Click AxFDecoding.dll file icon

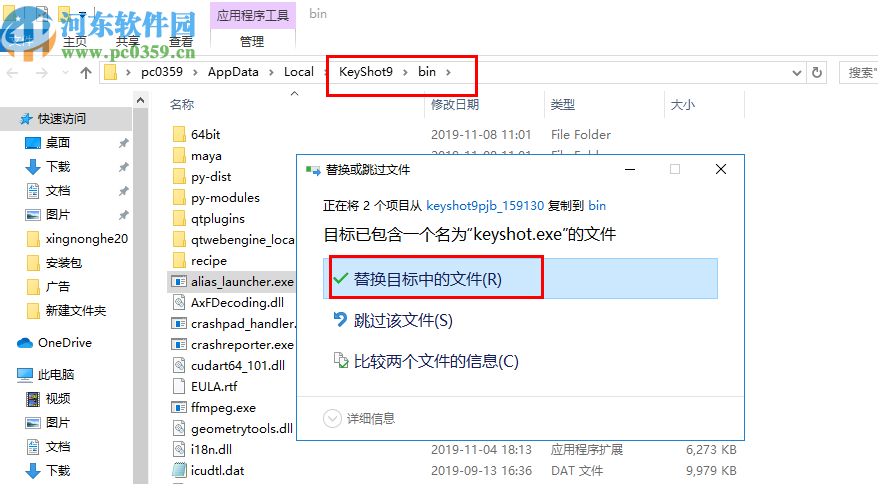coord(179,302)
